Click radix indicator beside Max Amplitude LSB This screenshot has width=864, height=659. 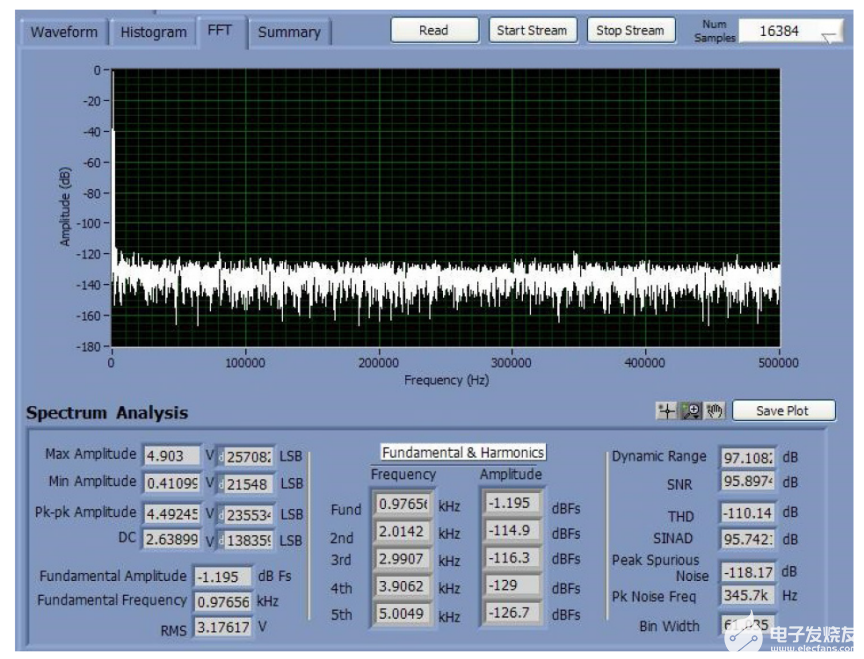point(222,456)
